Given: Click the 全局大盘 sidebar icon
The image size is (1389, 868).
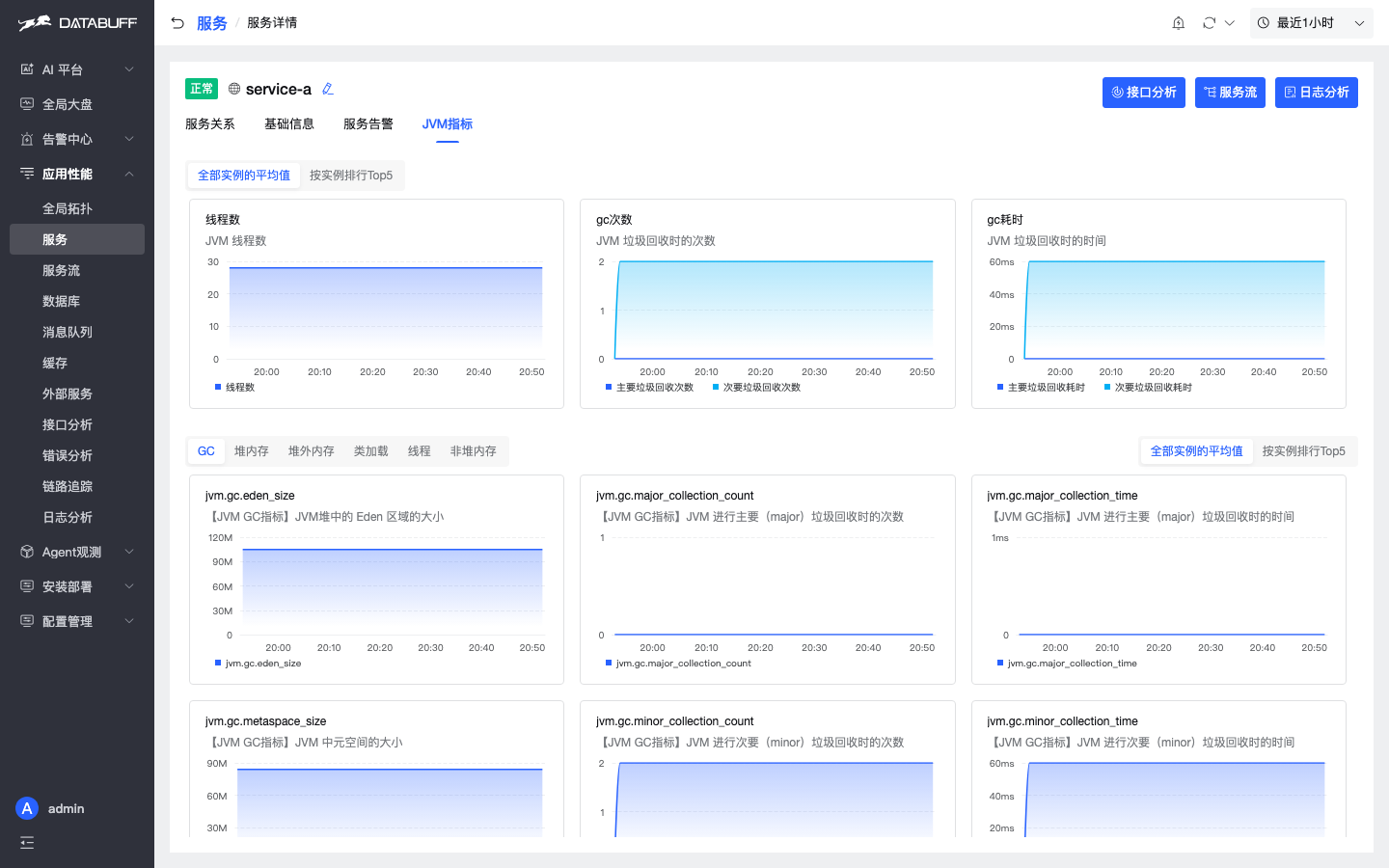Looking at the screenshot, I should click(27, 104).
